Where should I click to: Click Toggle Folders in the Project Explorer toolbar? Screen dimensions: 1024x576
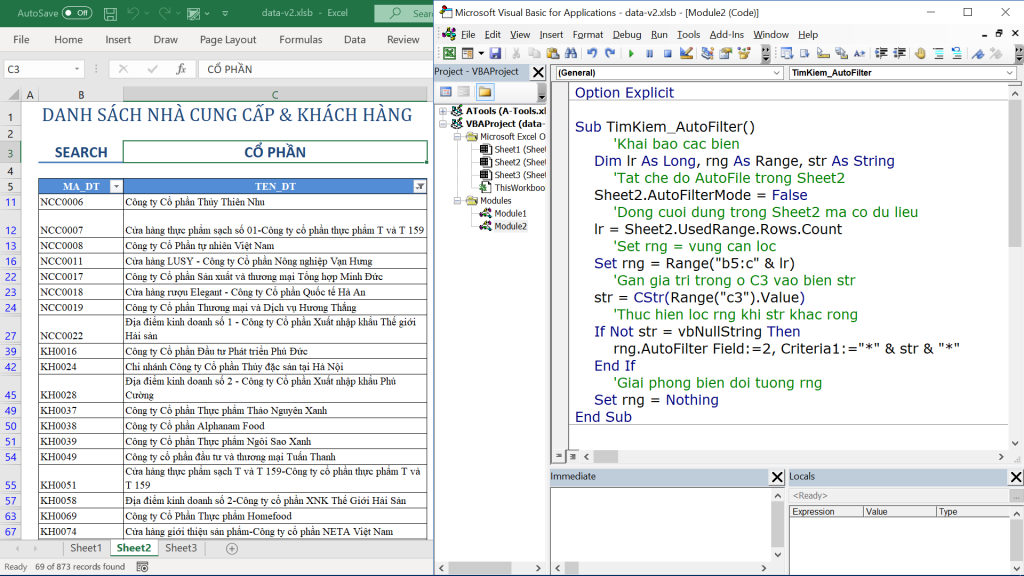coord(485,91)
